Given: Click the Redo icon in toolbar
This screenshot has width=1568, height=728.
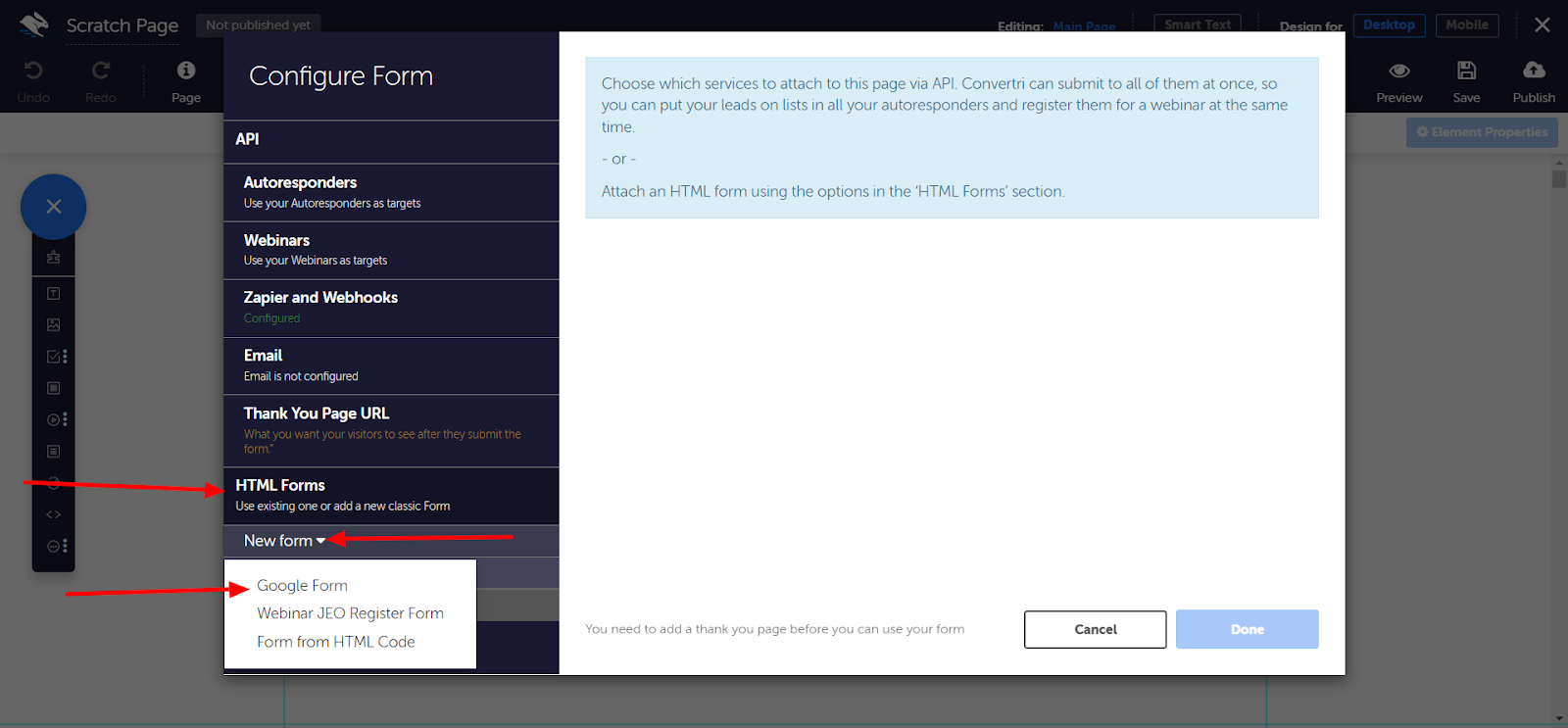Looking at the screenshot, I should [x=100, y=71].
